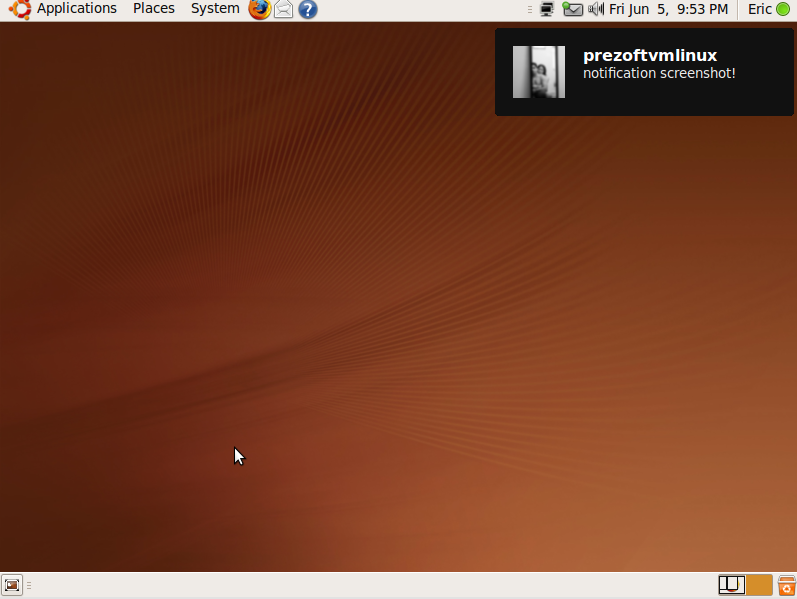Launch Firefox from the top panel
The image size is (797, 599).
[259, 9]
